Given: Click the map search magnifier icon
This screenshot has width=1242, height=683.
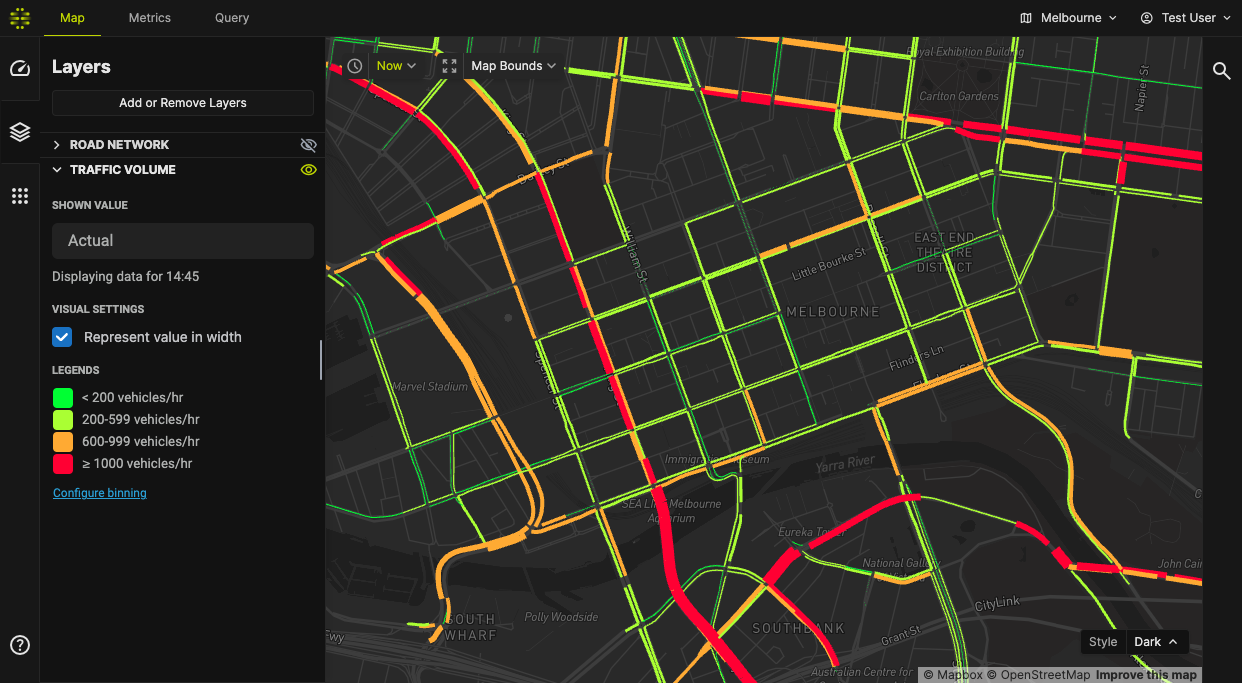Looking at the screenshot, I should point(1221,70).
